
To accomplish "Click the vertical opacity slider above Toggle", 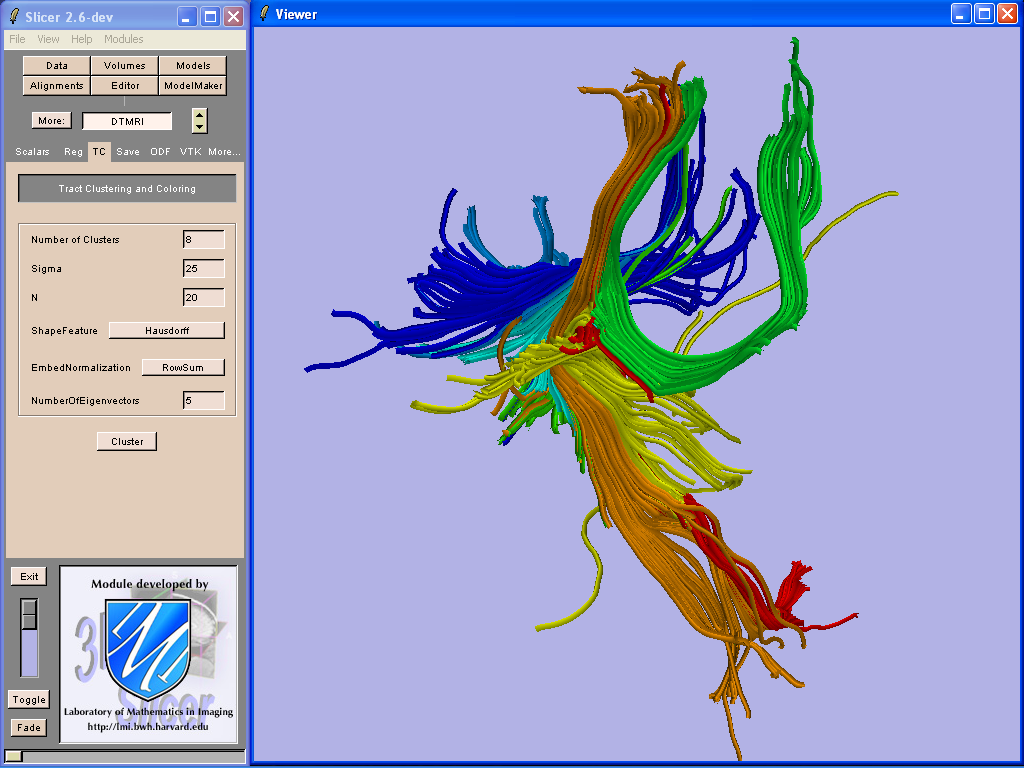I will point(30,637).
